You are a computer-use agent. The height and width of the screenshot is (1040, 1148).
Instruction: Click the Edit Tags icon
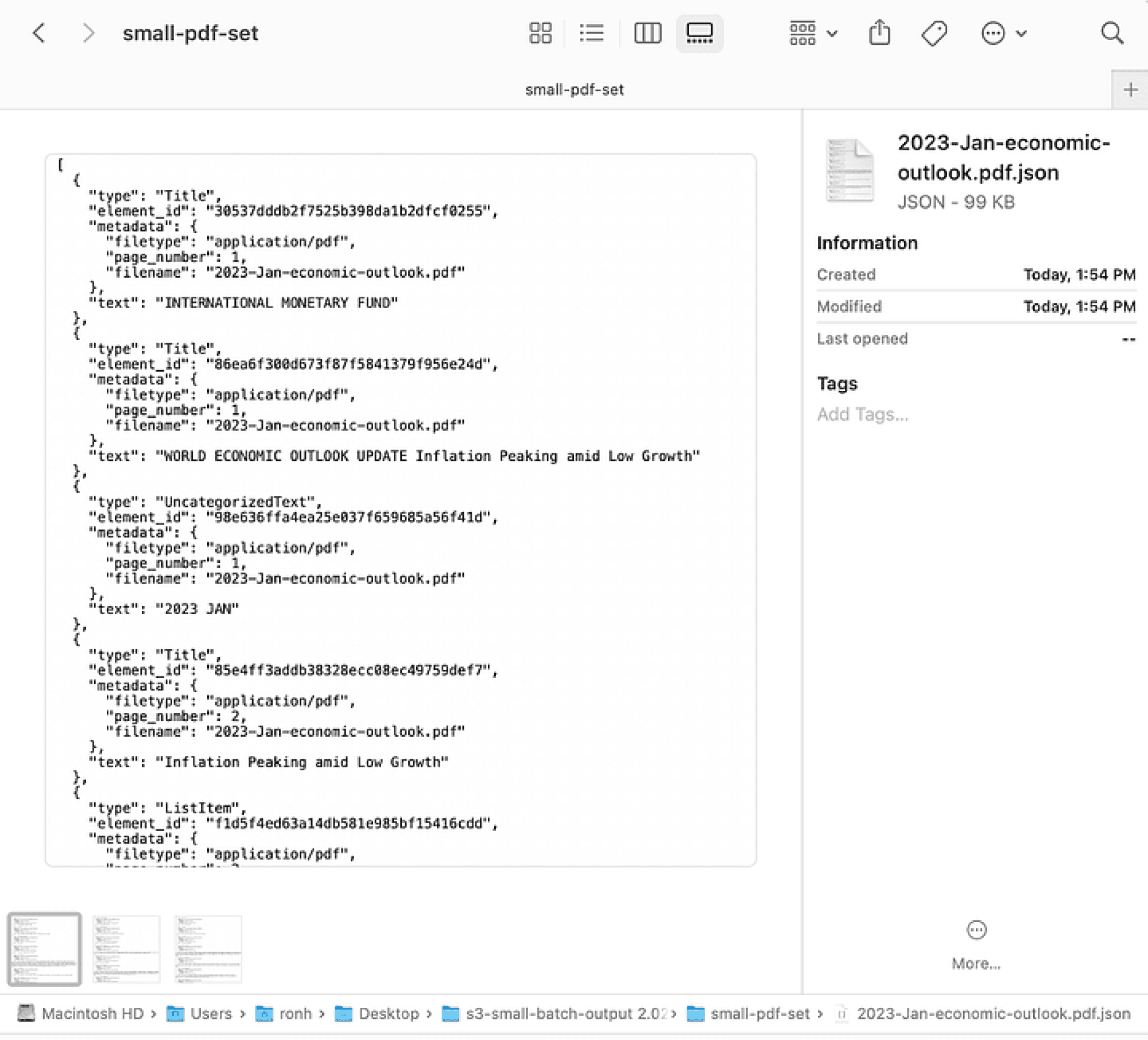pos(934,33)
